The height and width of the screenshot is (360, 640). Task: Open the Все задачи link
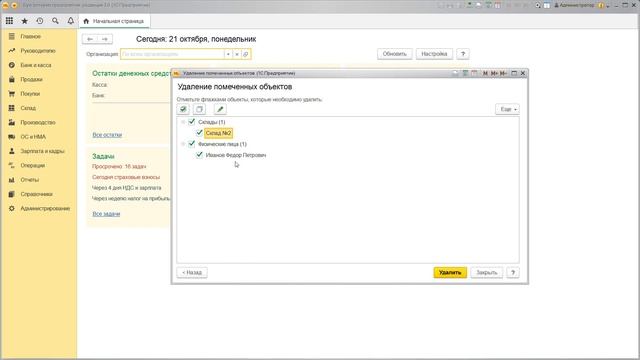click(106, 213)
